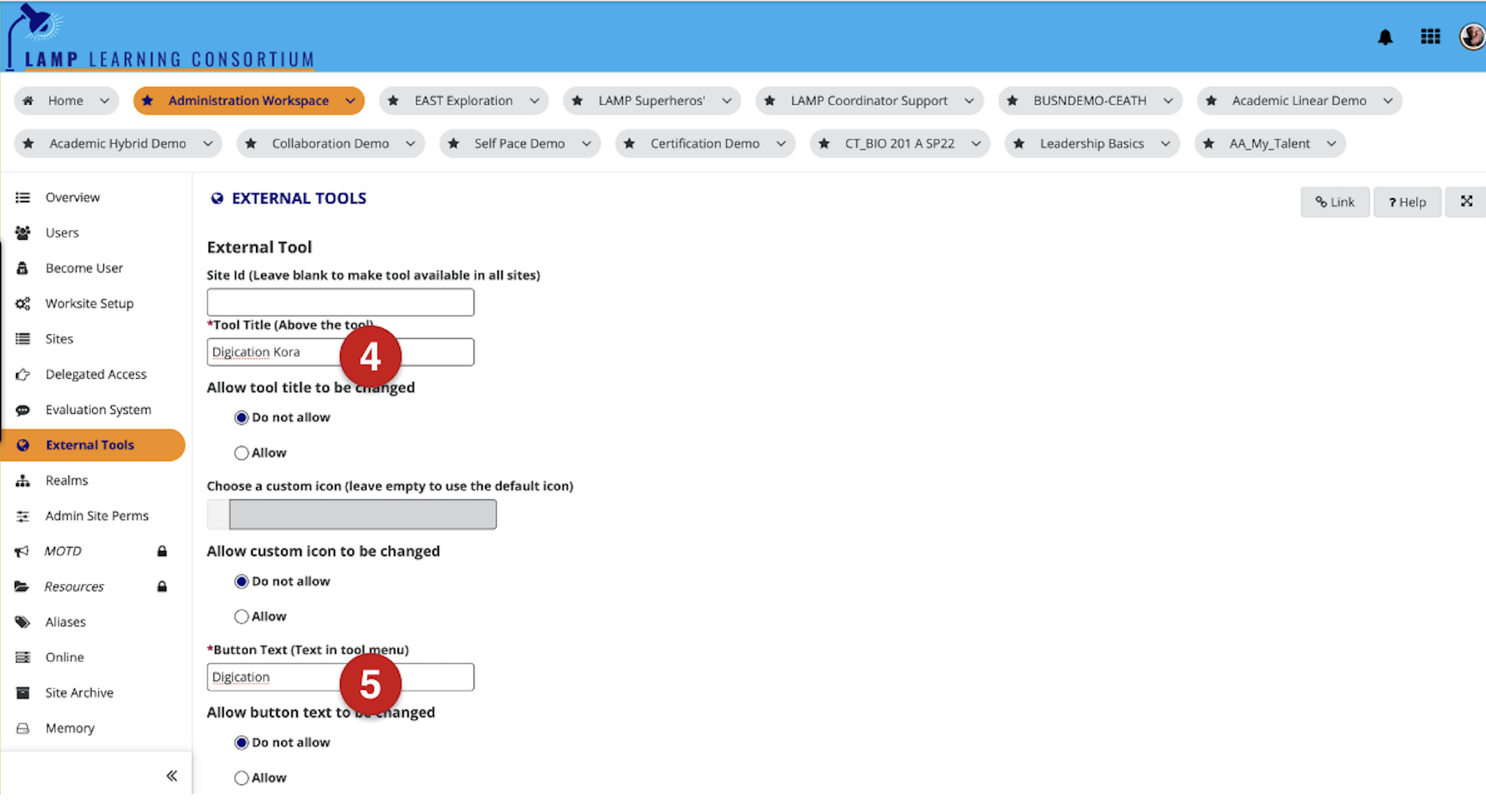
Task: Switch to the CT_BIO 201 A SP22 site
Action: [899, 144]
